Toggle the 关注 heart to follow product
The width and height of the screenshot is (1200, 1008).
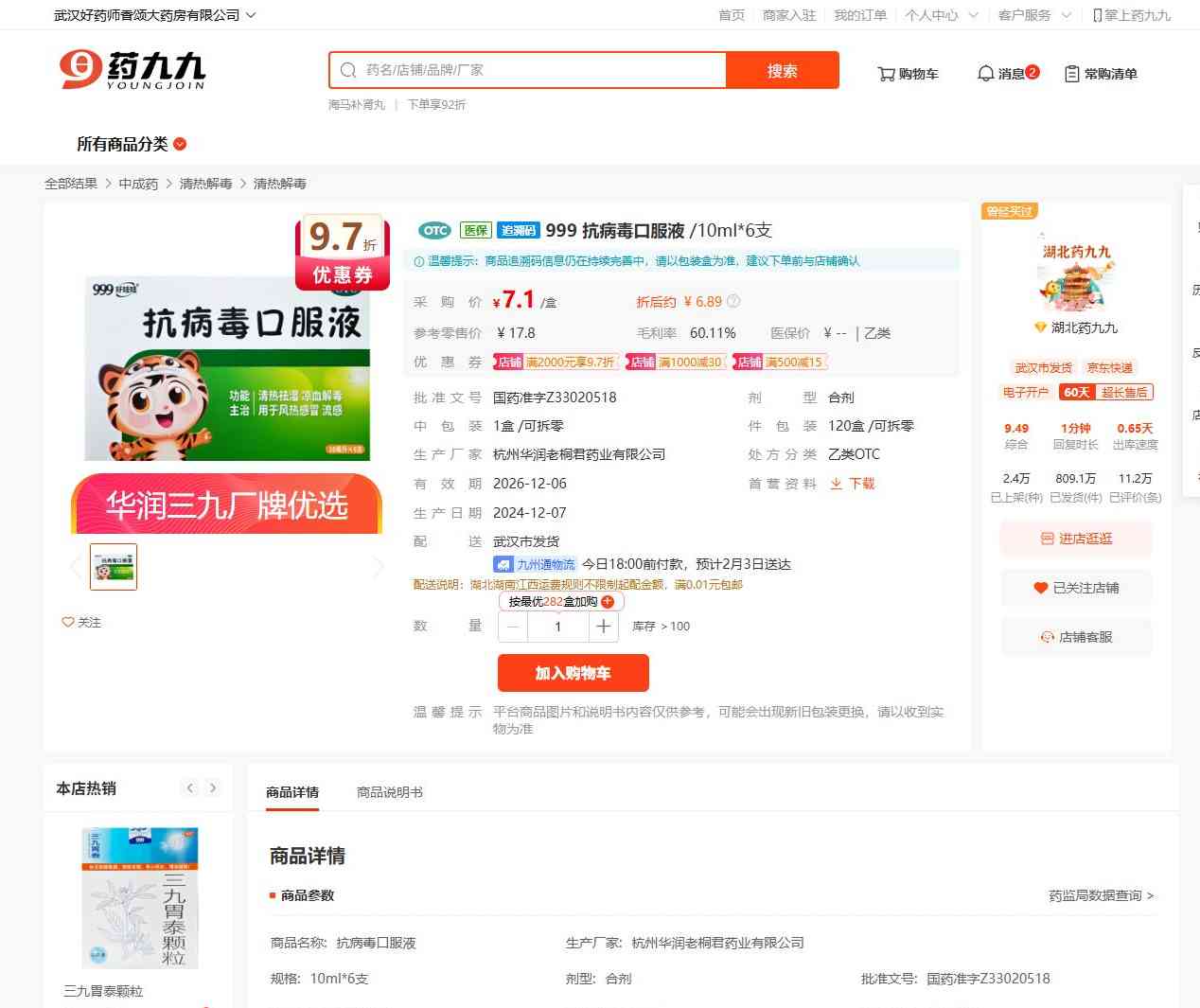pyautogui.click(x=81, y=622)
